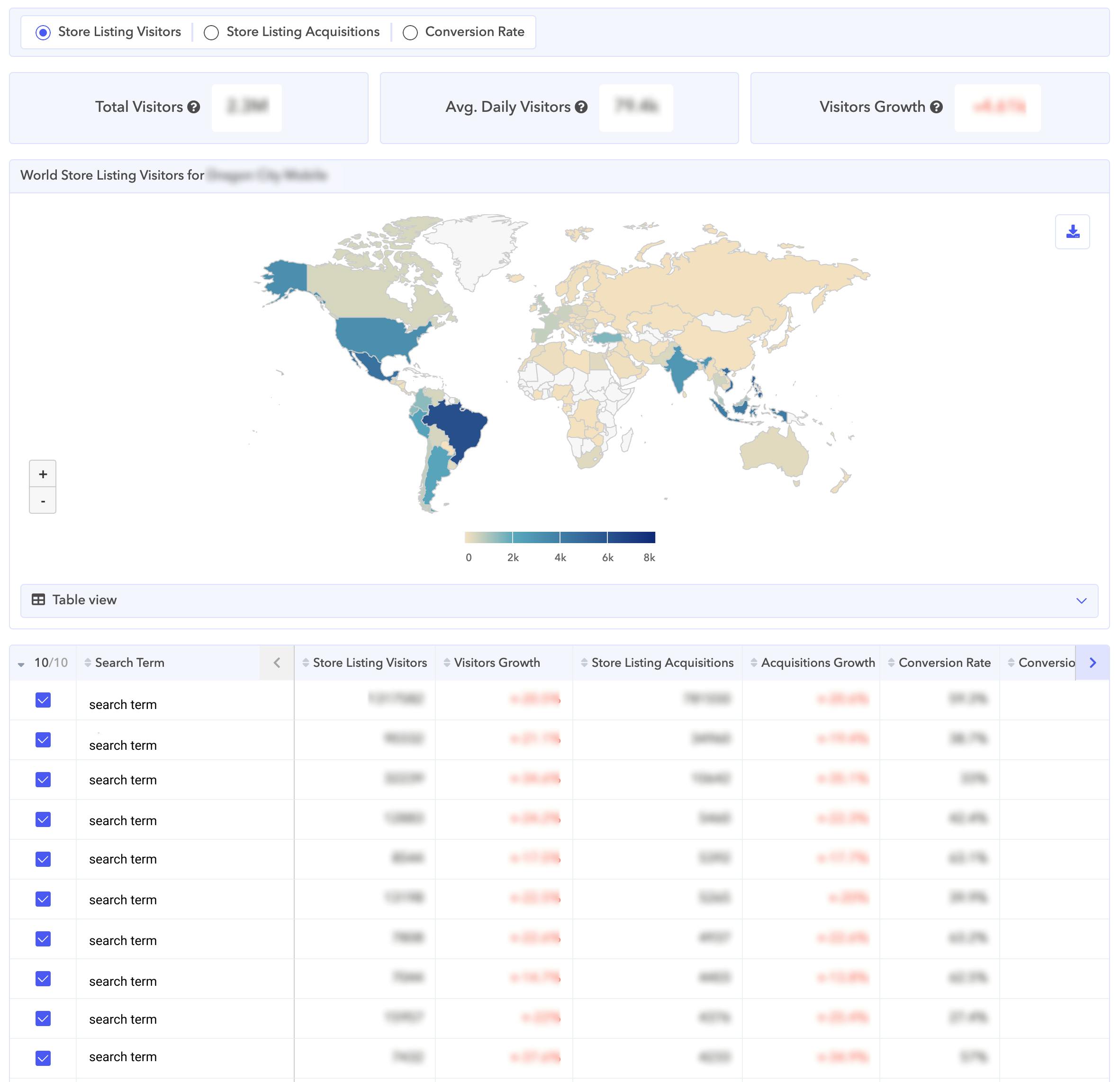1120x1082 pixels.
Task: Collapse Search Term column with left arrow
Action: [277, 663]
